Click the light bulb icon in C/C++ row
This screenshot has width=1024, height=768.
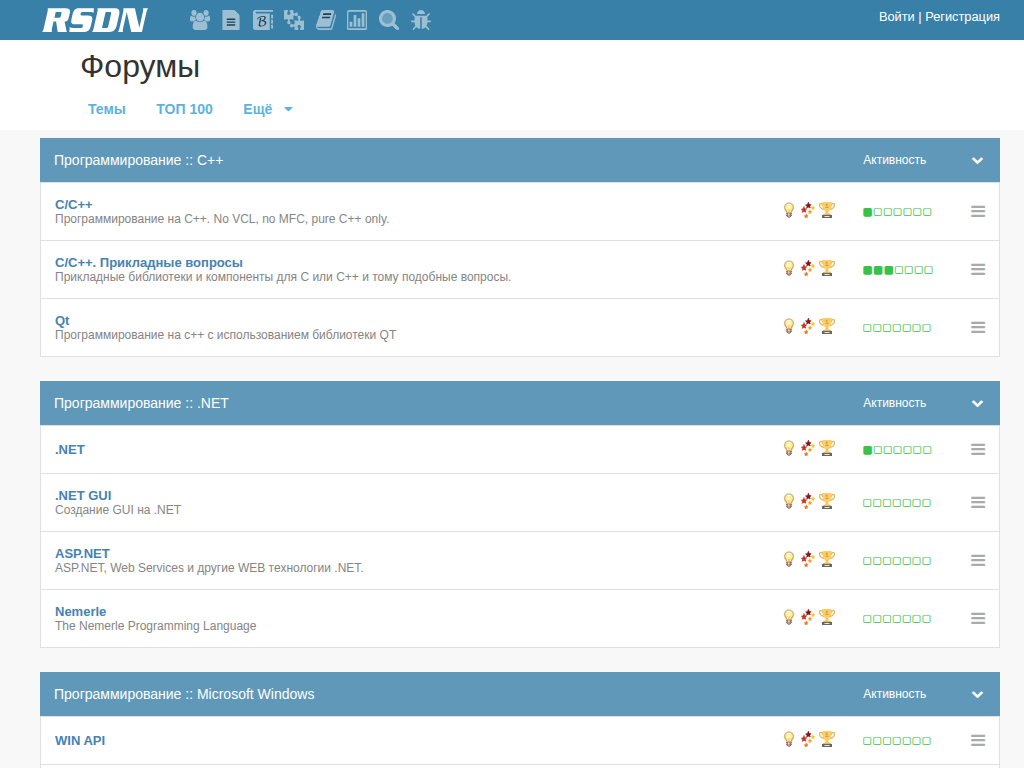(788, 210)
